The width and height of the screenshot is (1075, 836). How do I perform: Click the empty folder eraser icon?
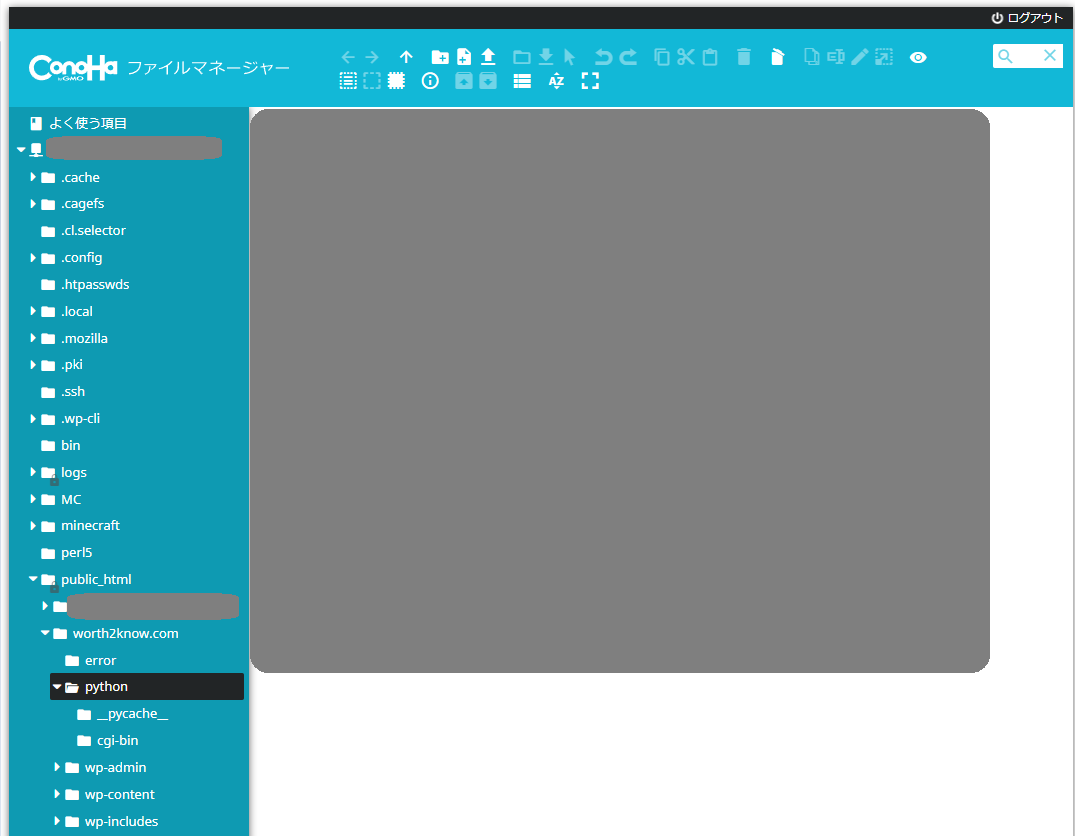777,57
